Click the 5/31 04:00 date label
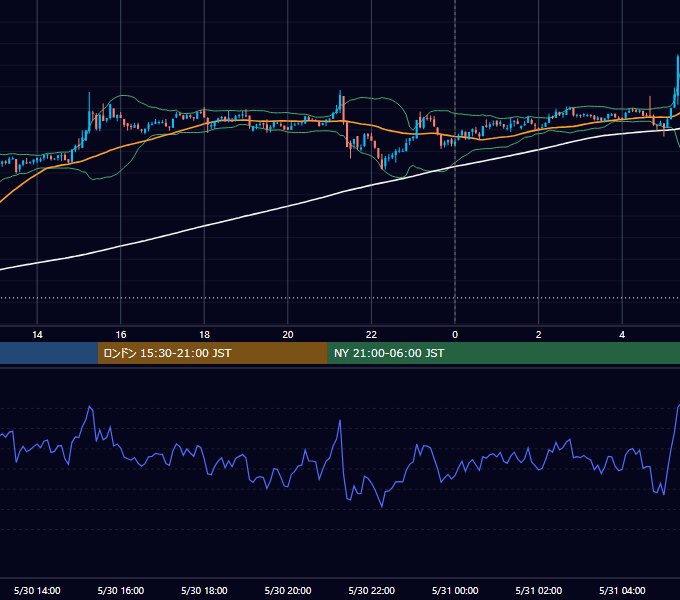680x600 pixels. point(622,590)
